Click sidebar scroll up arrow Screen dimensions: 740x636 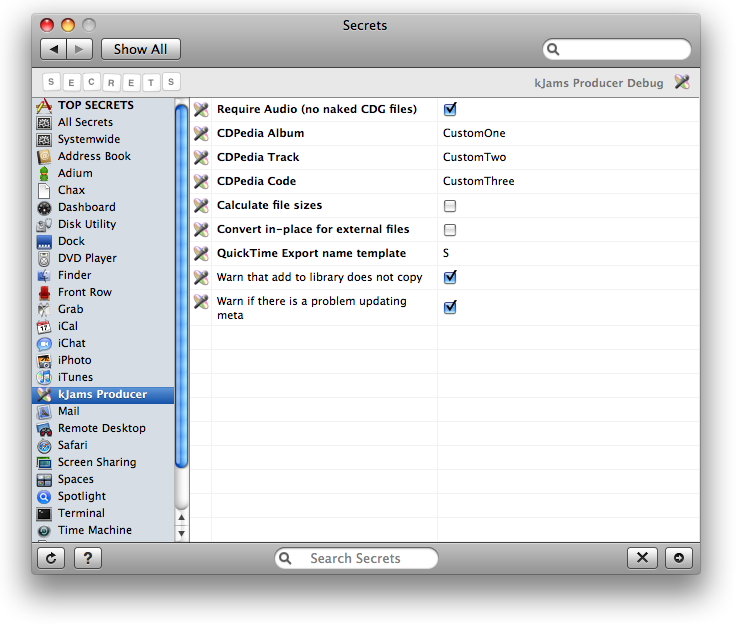tap(181, 518)
